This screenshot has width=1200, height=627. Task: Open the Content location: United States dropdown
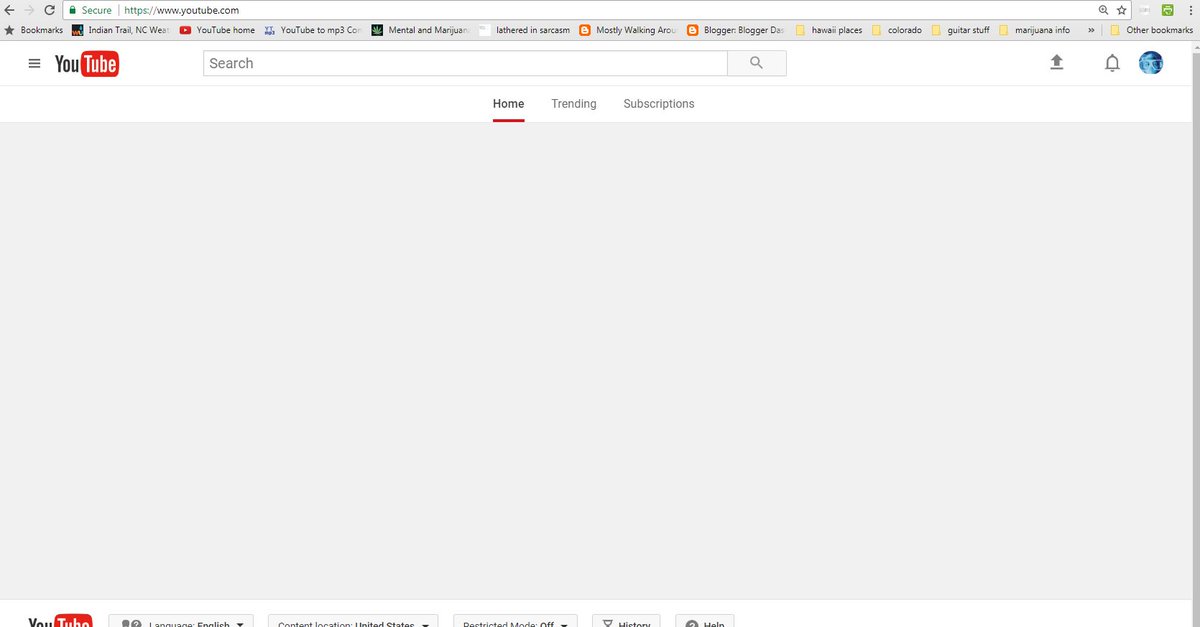(x=353, y=621)
